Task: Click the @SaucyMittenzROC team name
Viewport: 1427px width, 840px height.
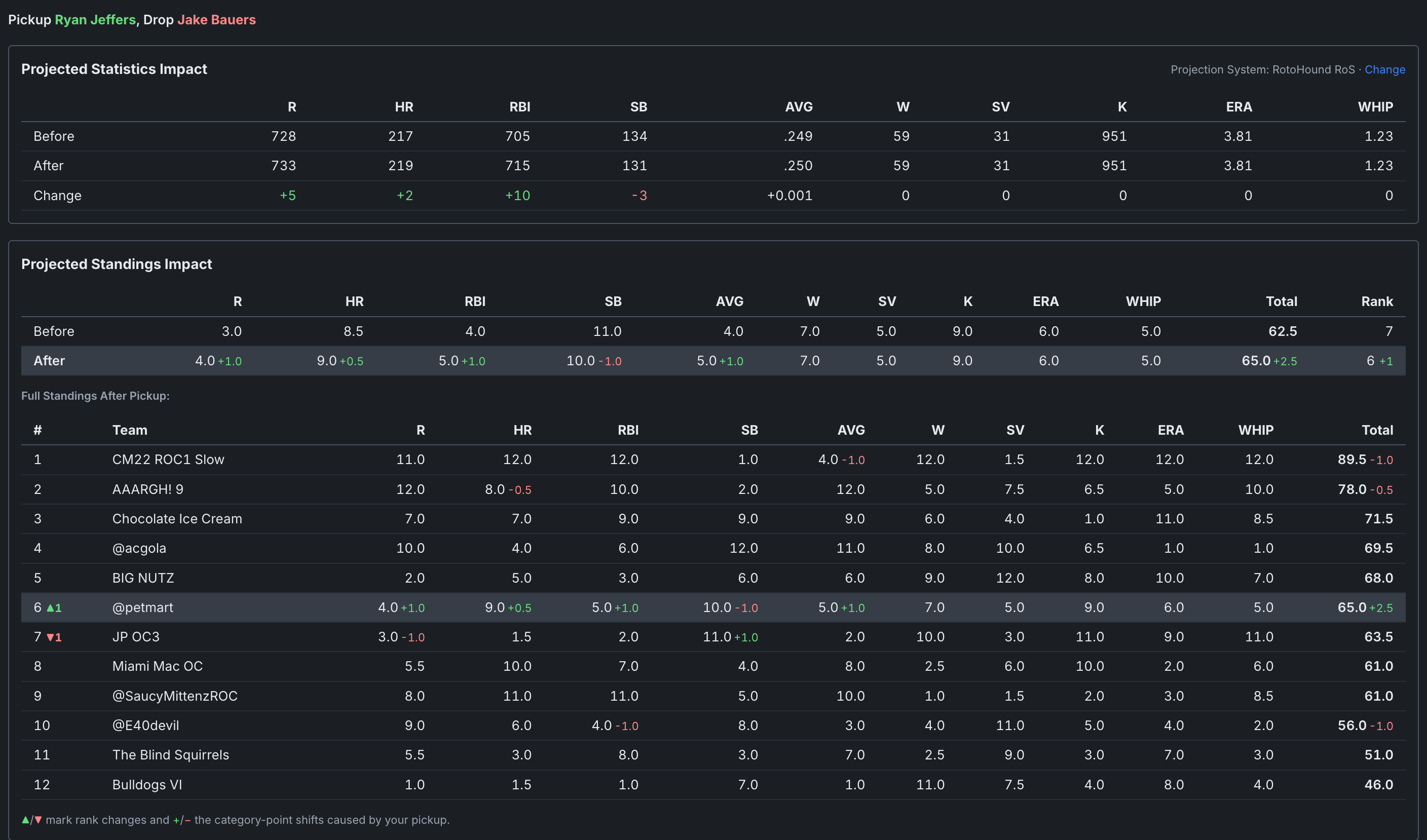Action: coord(175,696)
